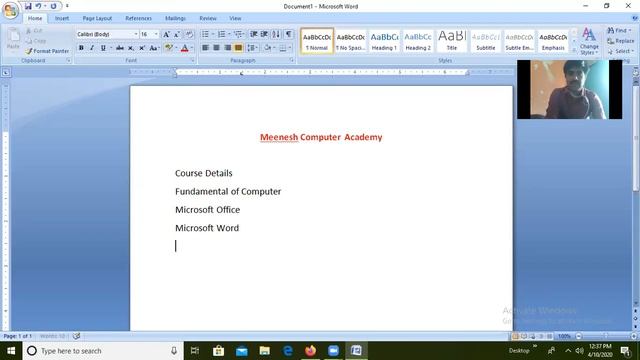Apply superscript formatting
Image resolution: width=640 pixels, height=360 pixels.
(142, 48)
